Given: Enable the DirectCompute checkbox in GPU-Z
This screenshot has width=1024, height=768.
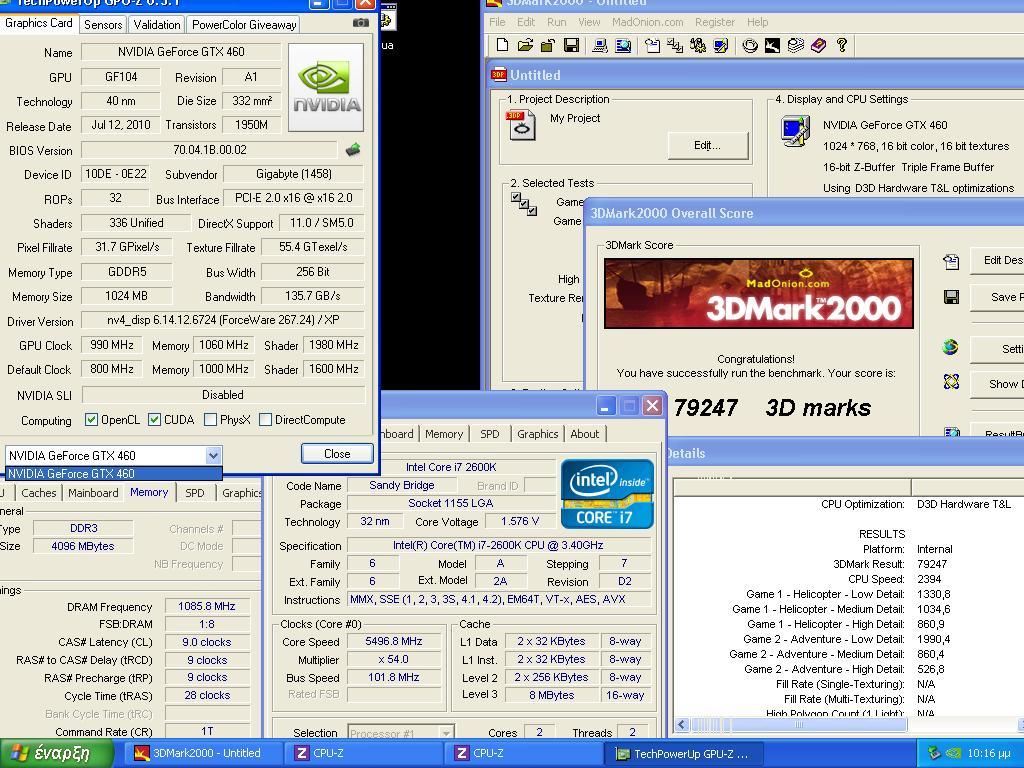Looking at the screenshot, I should click(x=265, y=420).
